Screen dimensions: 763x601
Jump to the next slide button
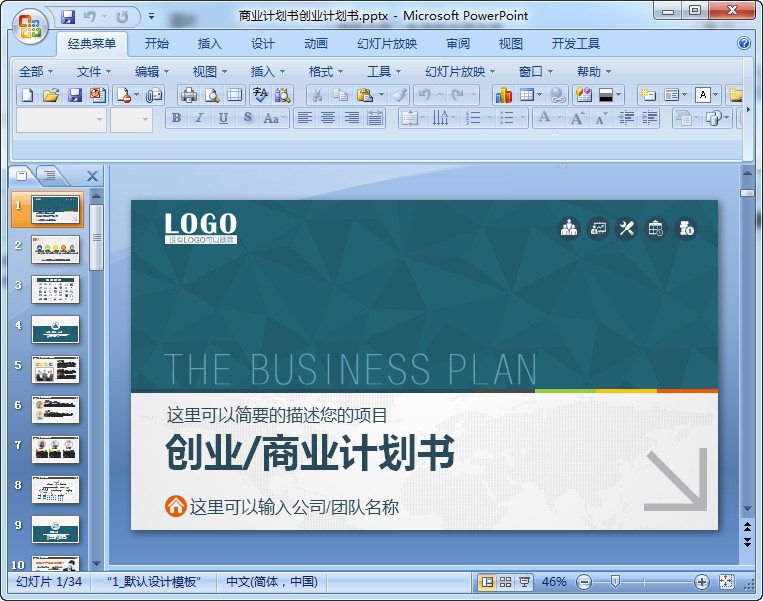[747, 542]
